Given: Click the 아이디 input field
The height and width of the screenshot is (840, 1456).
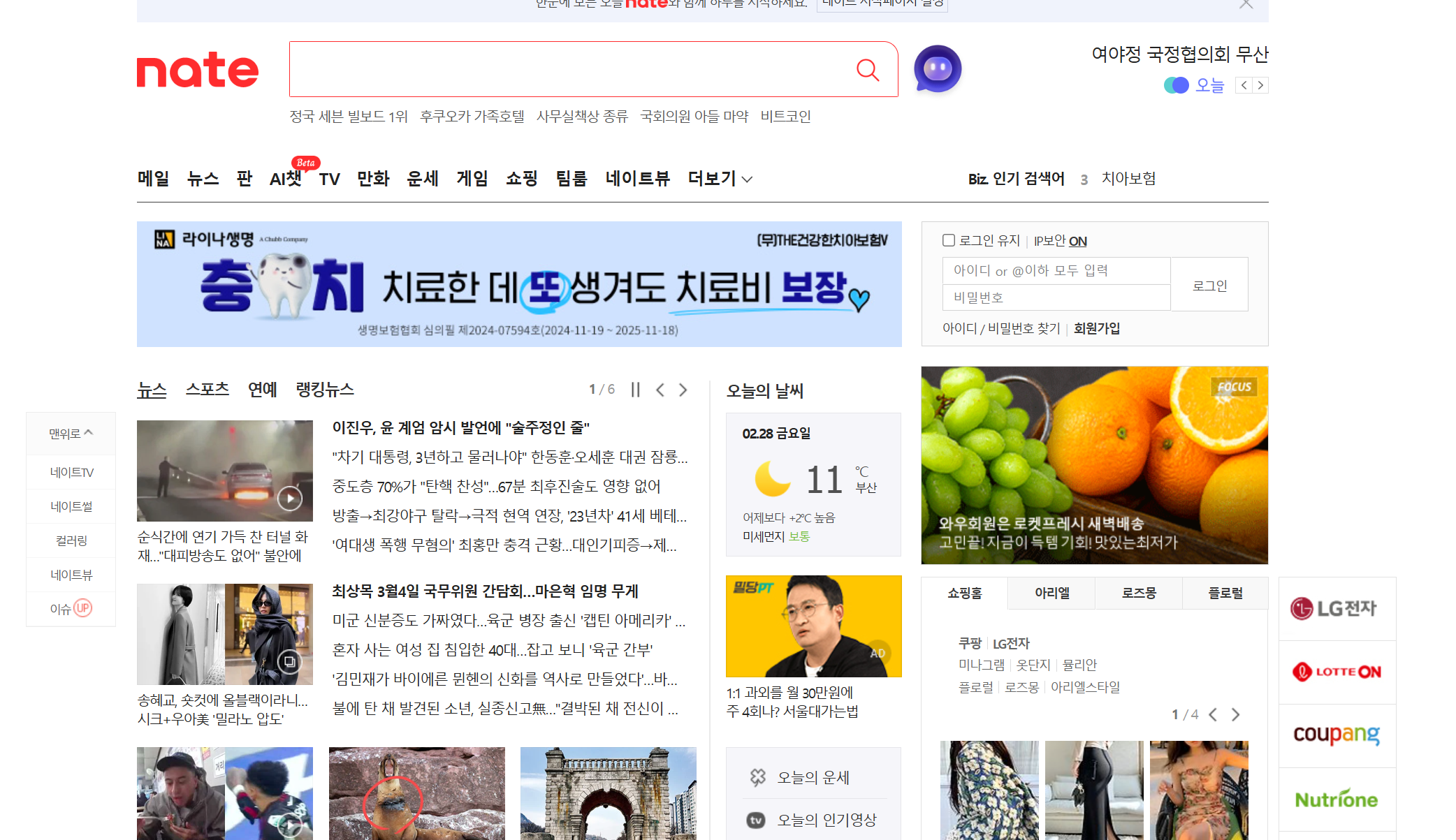Looking at the screenshot, I should pos(1056,270).
